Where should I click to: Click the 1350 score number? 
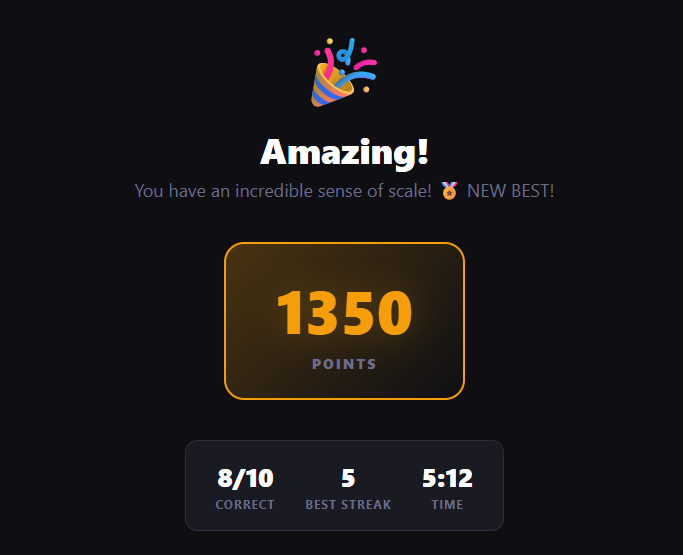pos(344,313)
